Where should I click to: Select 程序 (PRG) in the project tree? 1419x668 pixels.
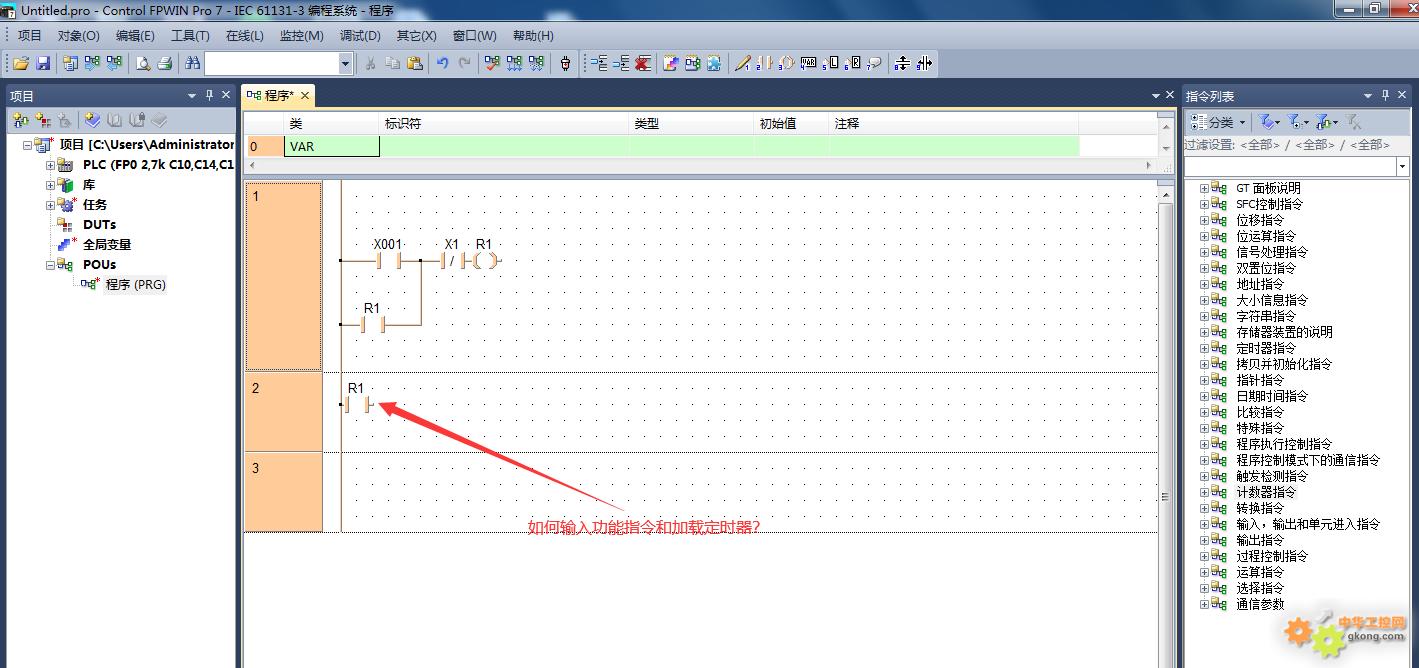click(136, 285)
